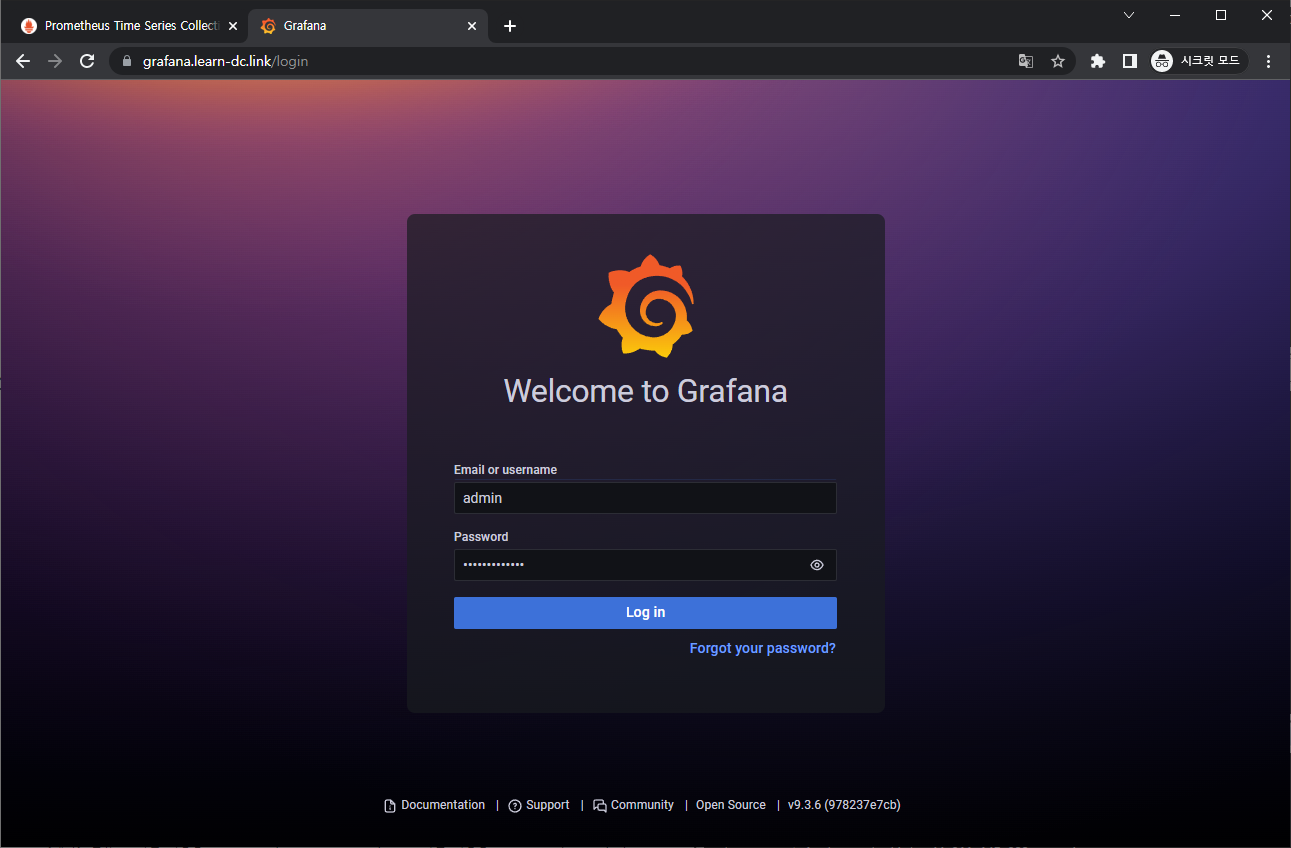The image size is (1291, 848).
Task: Open Chrome three-dot menu
Action: click(x=1269, y=61)
